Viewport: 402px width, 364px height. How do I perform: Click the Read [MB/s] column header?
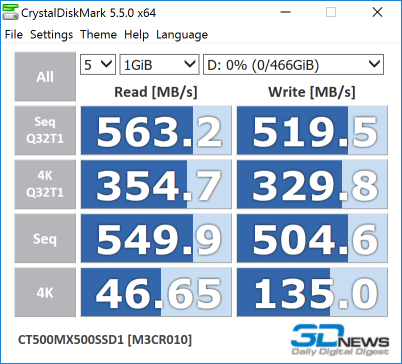coord(156,92)
